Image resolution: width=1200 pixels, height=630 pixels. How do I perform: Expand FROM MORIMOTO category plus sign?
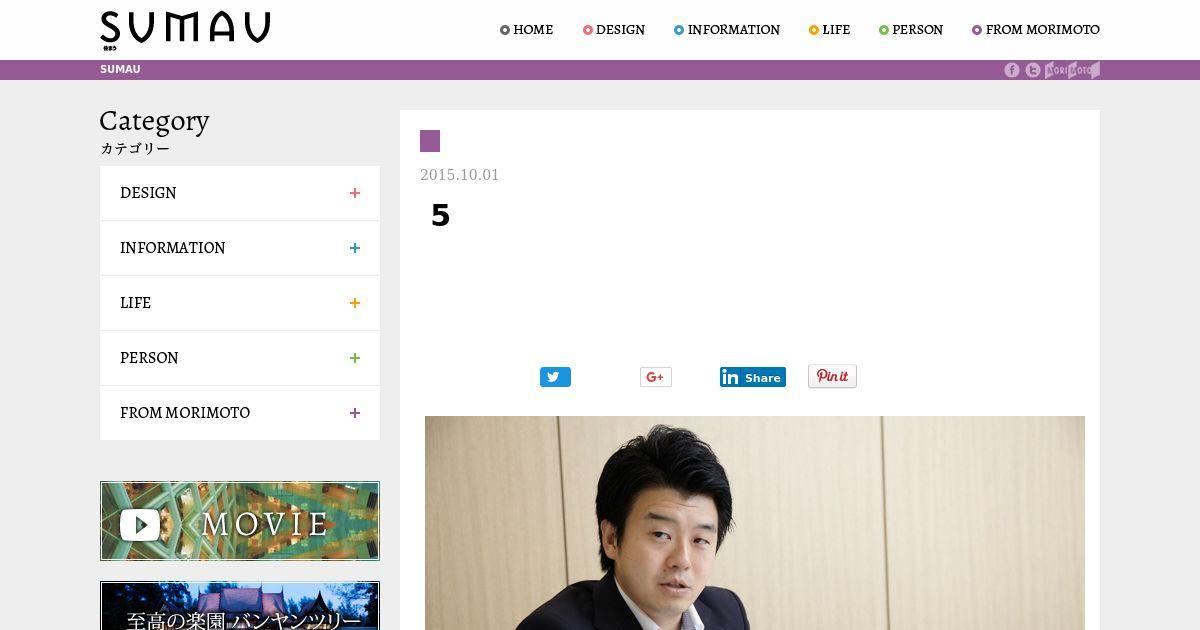(x=354, y=413)
